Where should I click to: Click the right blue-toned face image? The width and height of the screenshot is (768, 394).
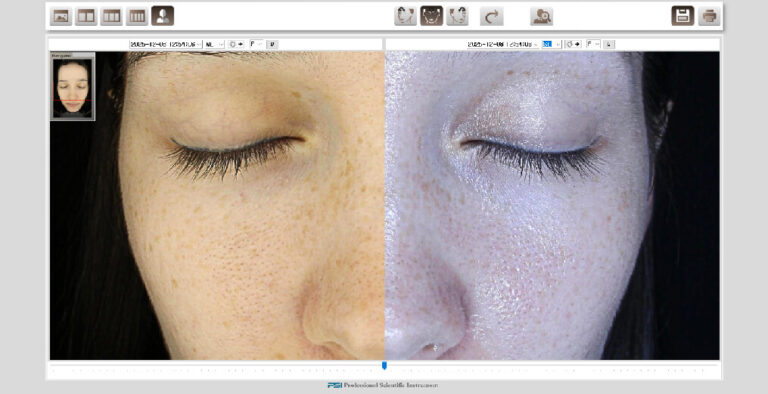552,206
